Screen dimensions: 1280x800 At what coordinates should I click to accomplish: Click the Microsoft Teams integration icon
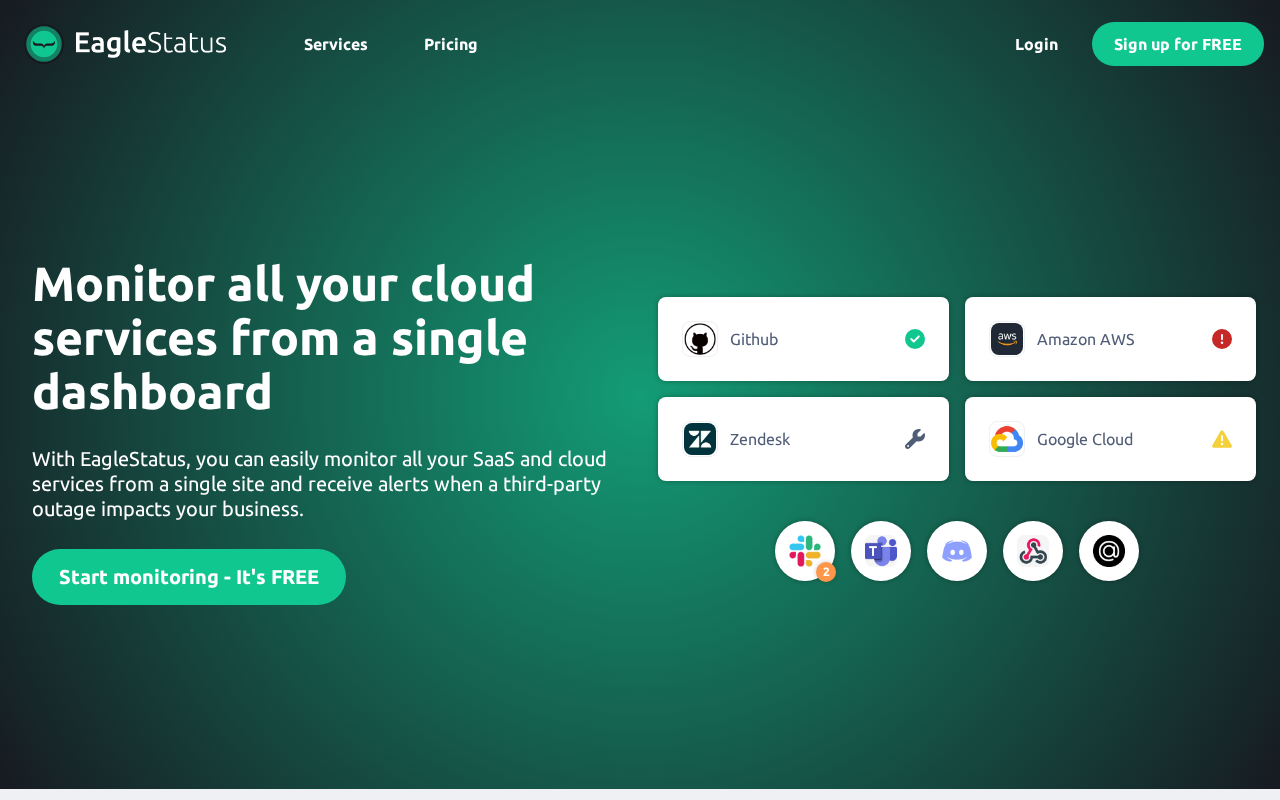pos(881,551)
